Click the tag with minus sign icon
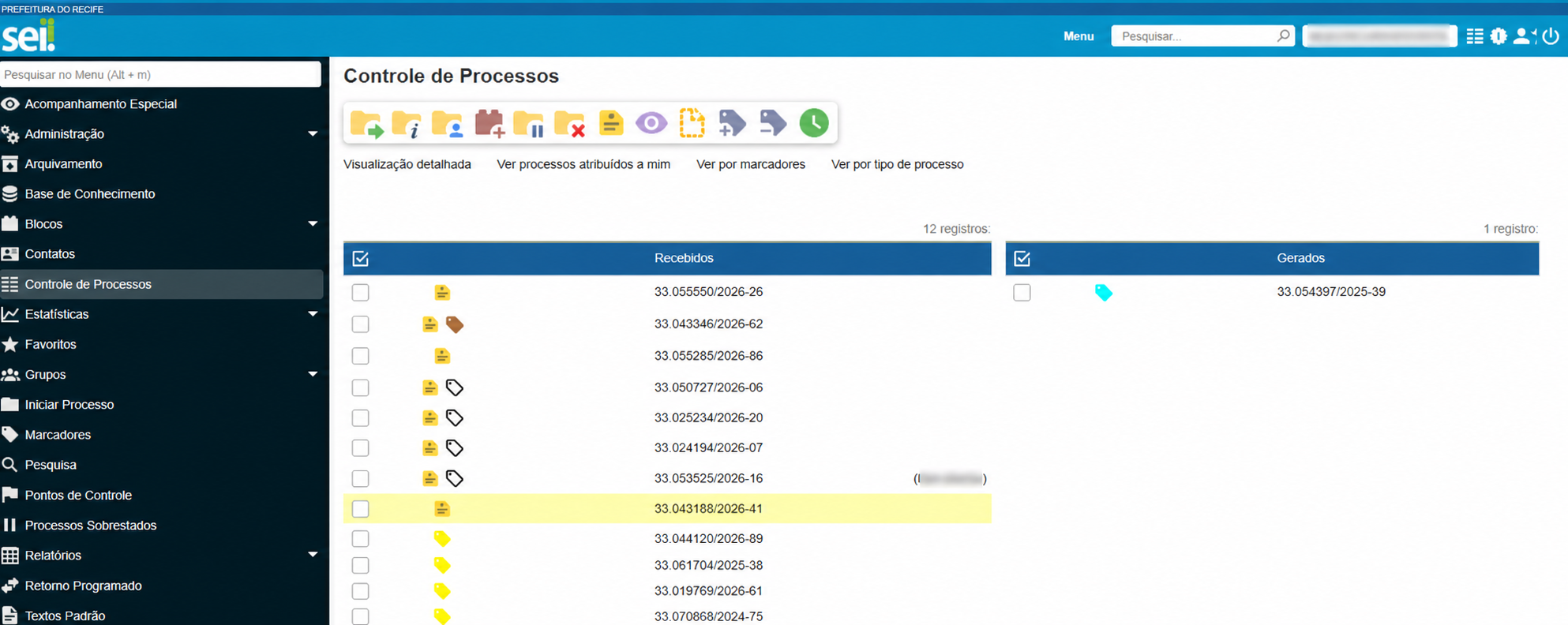This screenshot has height=625, width=1568. point(773,123)
